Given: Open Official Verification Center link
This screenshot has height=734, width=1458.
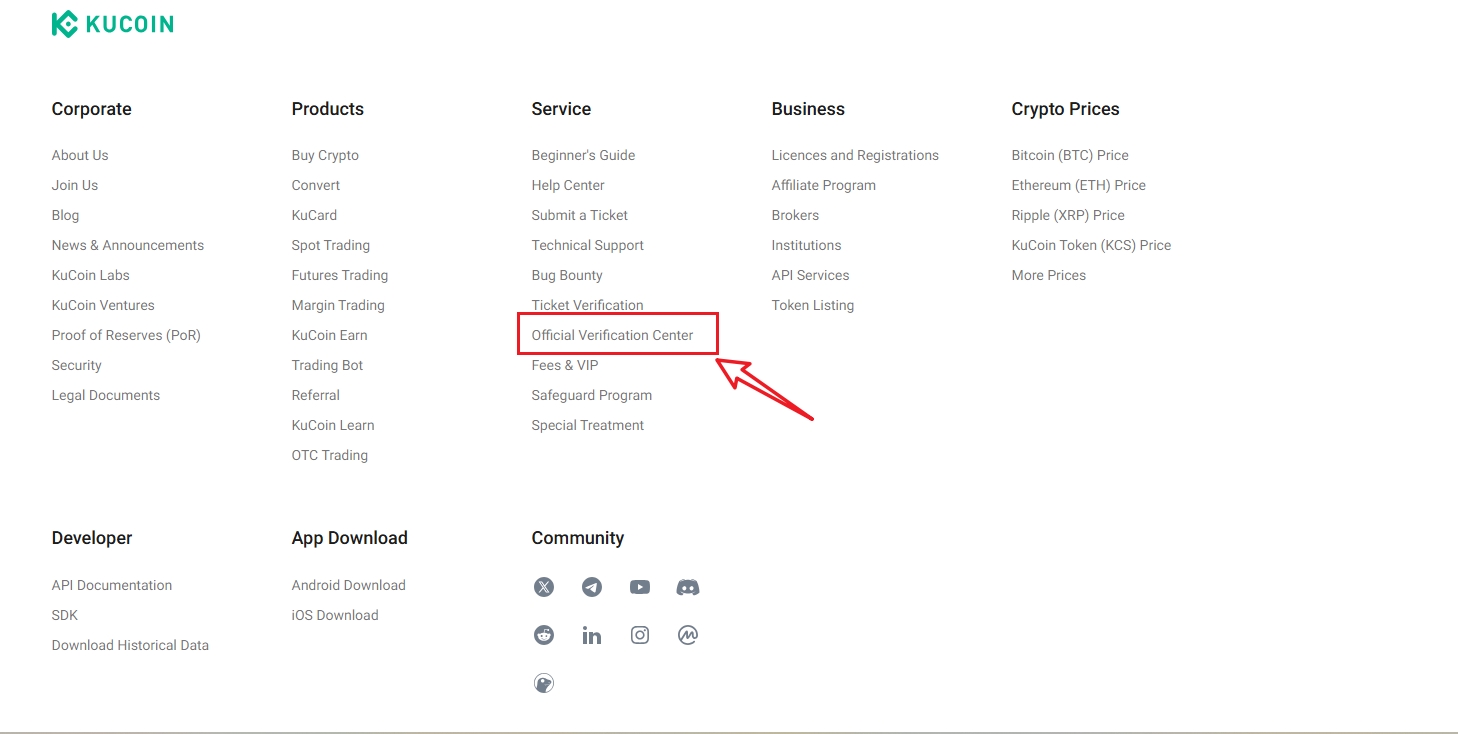Looking at the screenshot, I should point(612,335).
